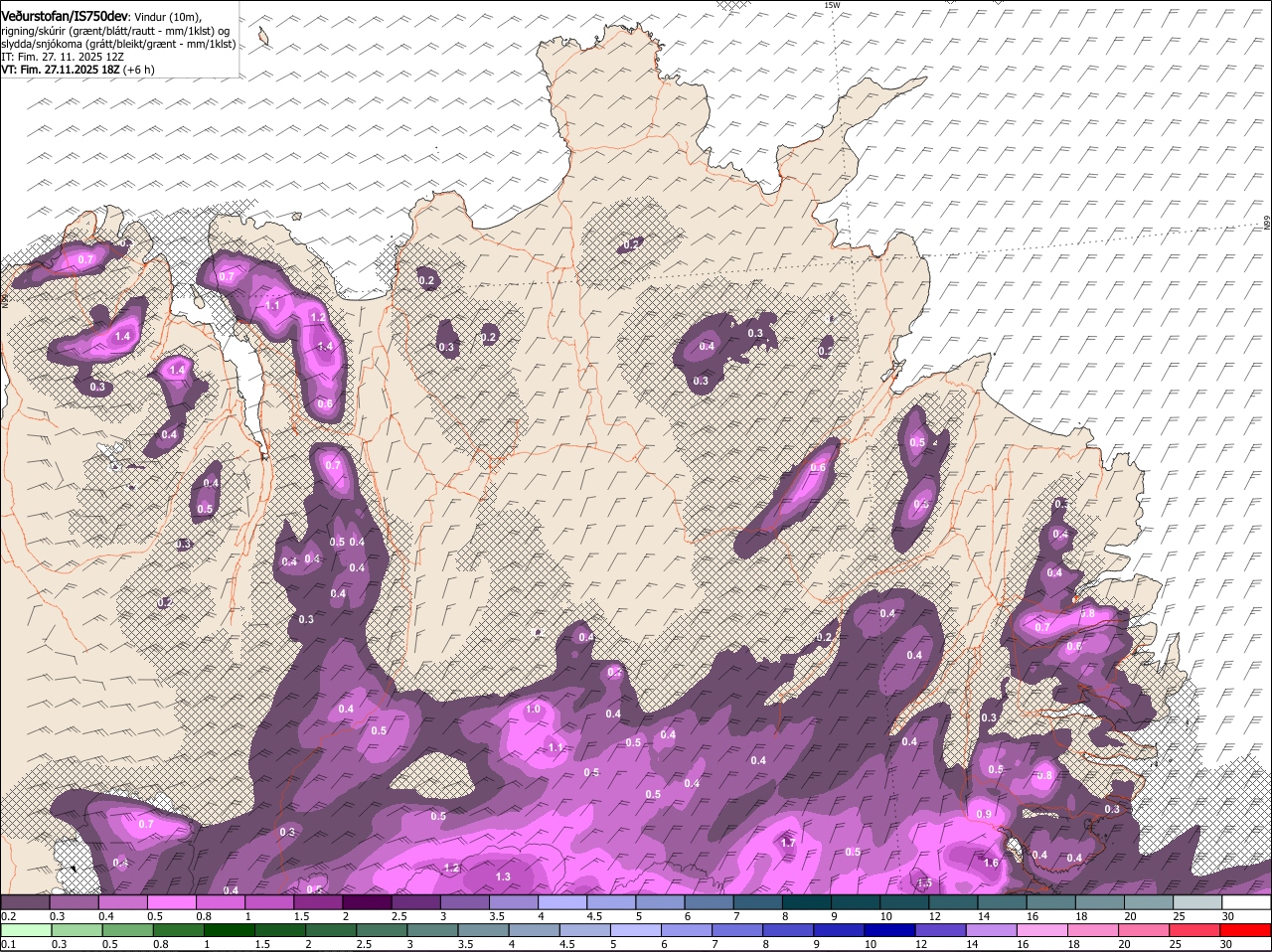The image size is (1272, 952).
Task: Pick the dark teal swatch labeled 8 in upper legend
Action: point(808,902)
